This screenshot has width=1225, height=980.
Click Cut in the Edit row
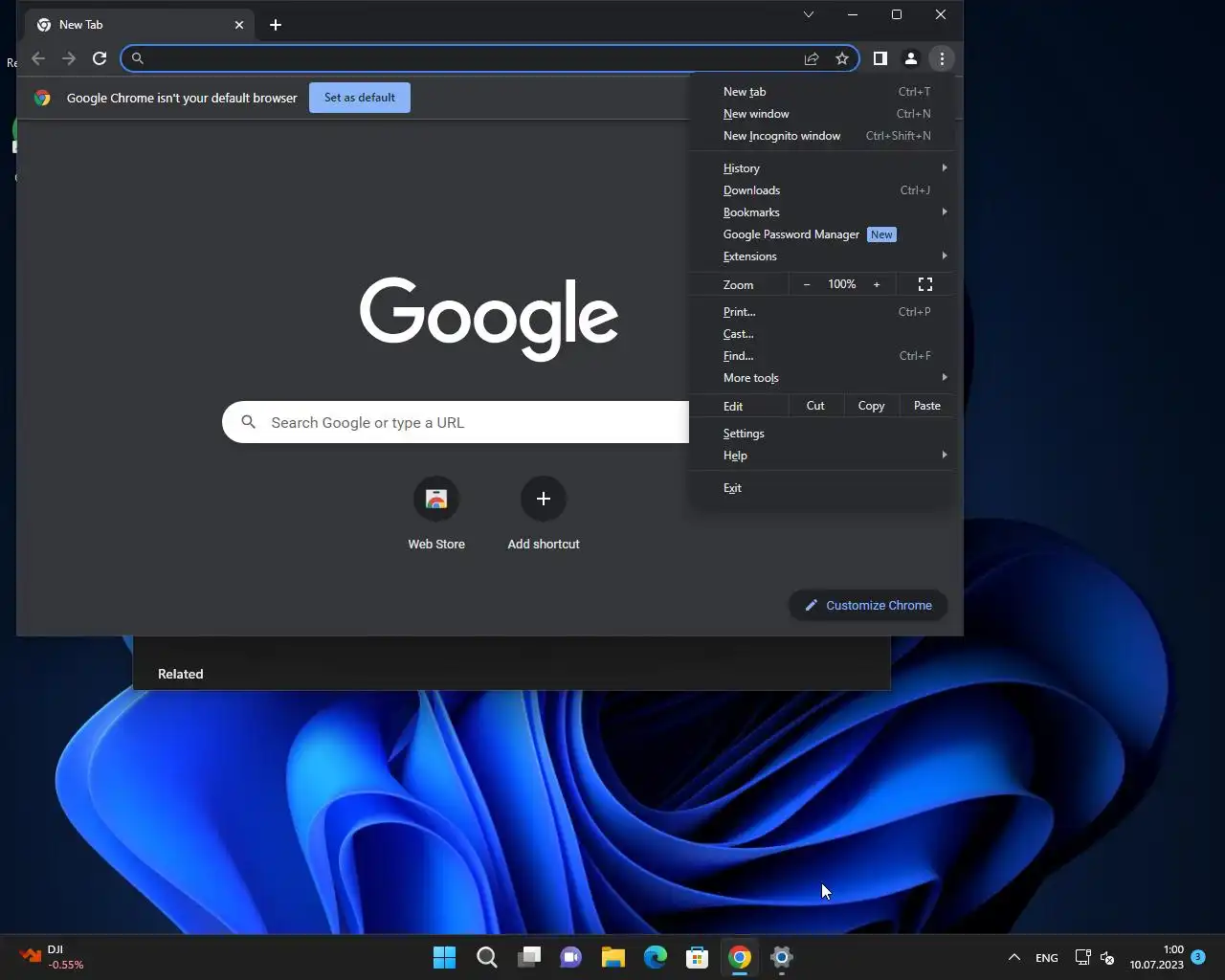[815, 406]
